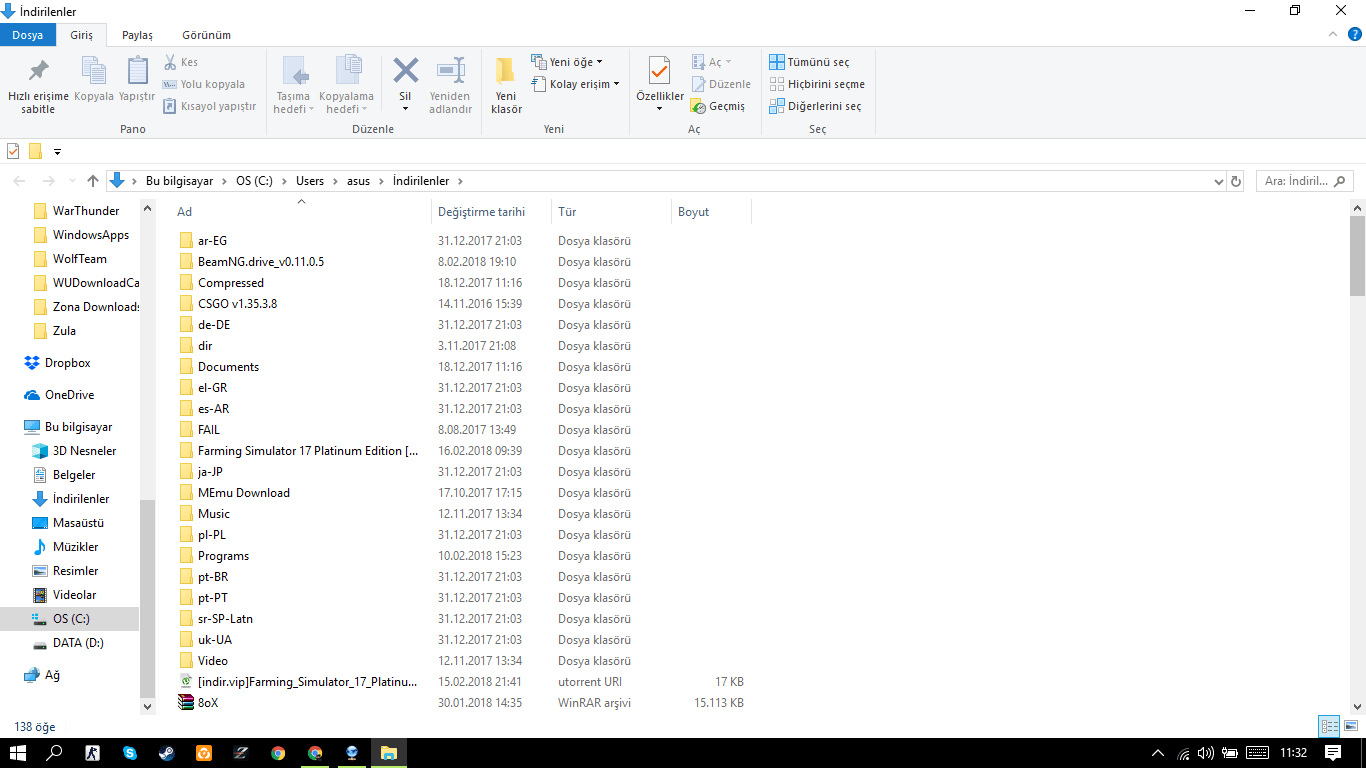Open the Dosya tab
Image resolution: width=1366 pixels, height=768 pixels.
28,35
